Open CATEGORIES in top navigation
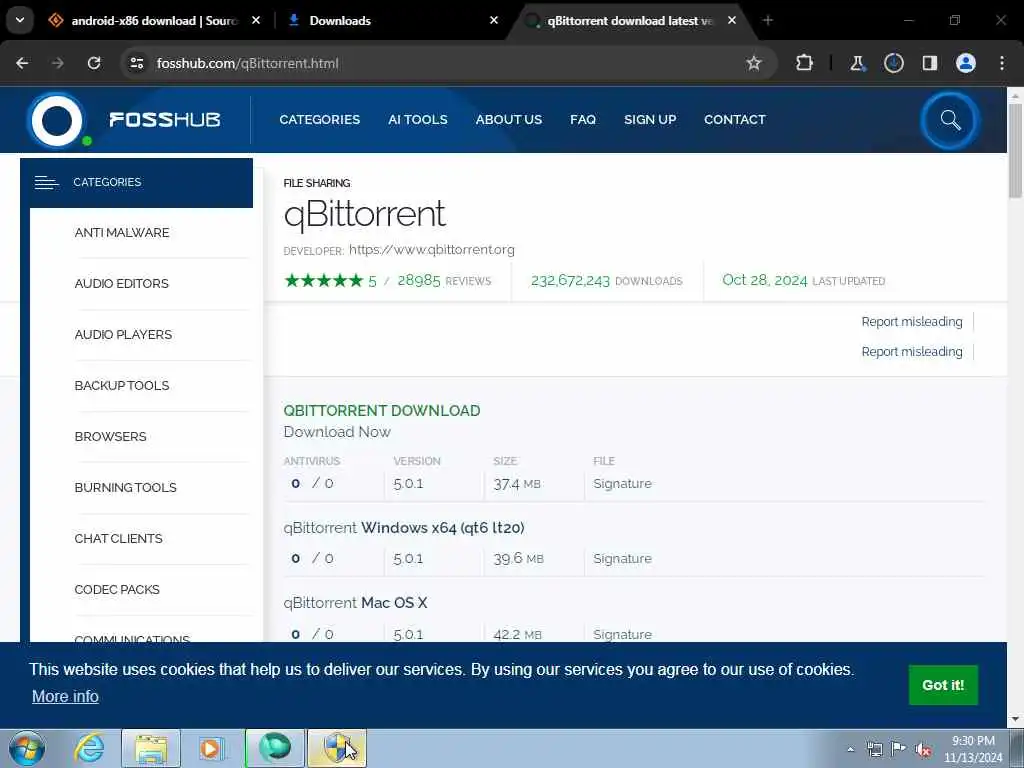This screenshot has width=1024, height=768. coord(319,120)
